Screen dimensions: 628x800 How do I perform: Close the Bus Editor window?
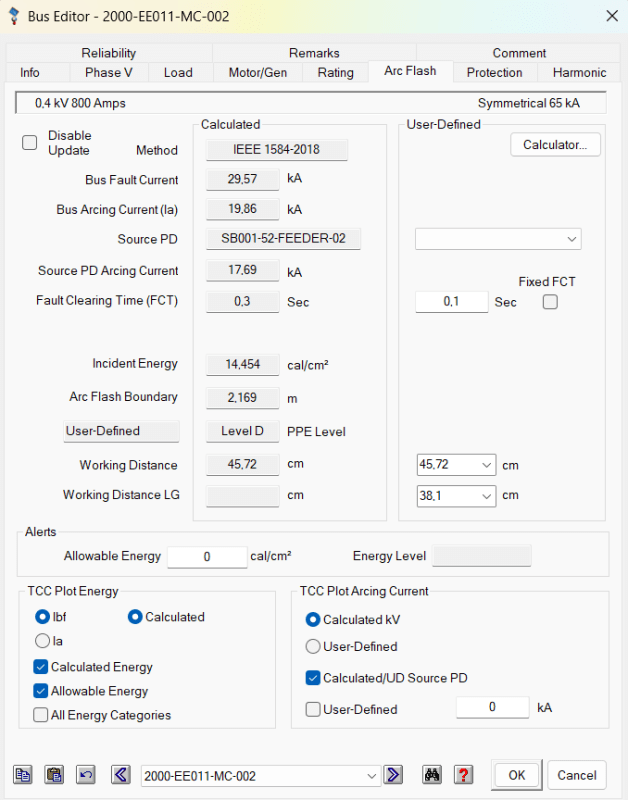[612, 16]
